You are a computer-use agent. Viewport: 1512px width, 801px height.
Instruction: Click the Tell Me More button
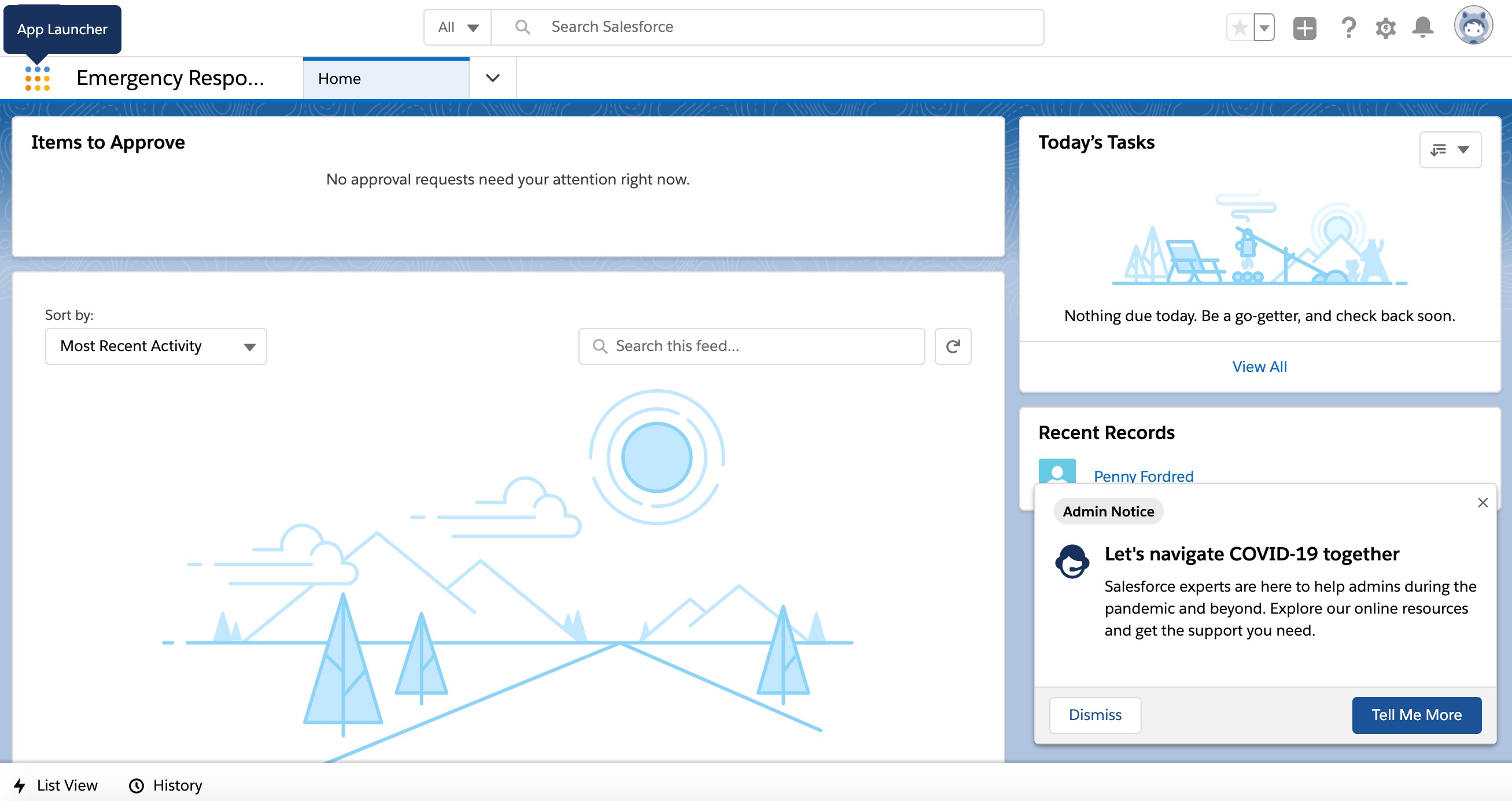point(1416,715)
